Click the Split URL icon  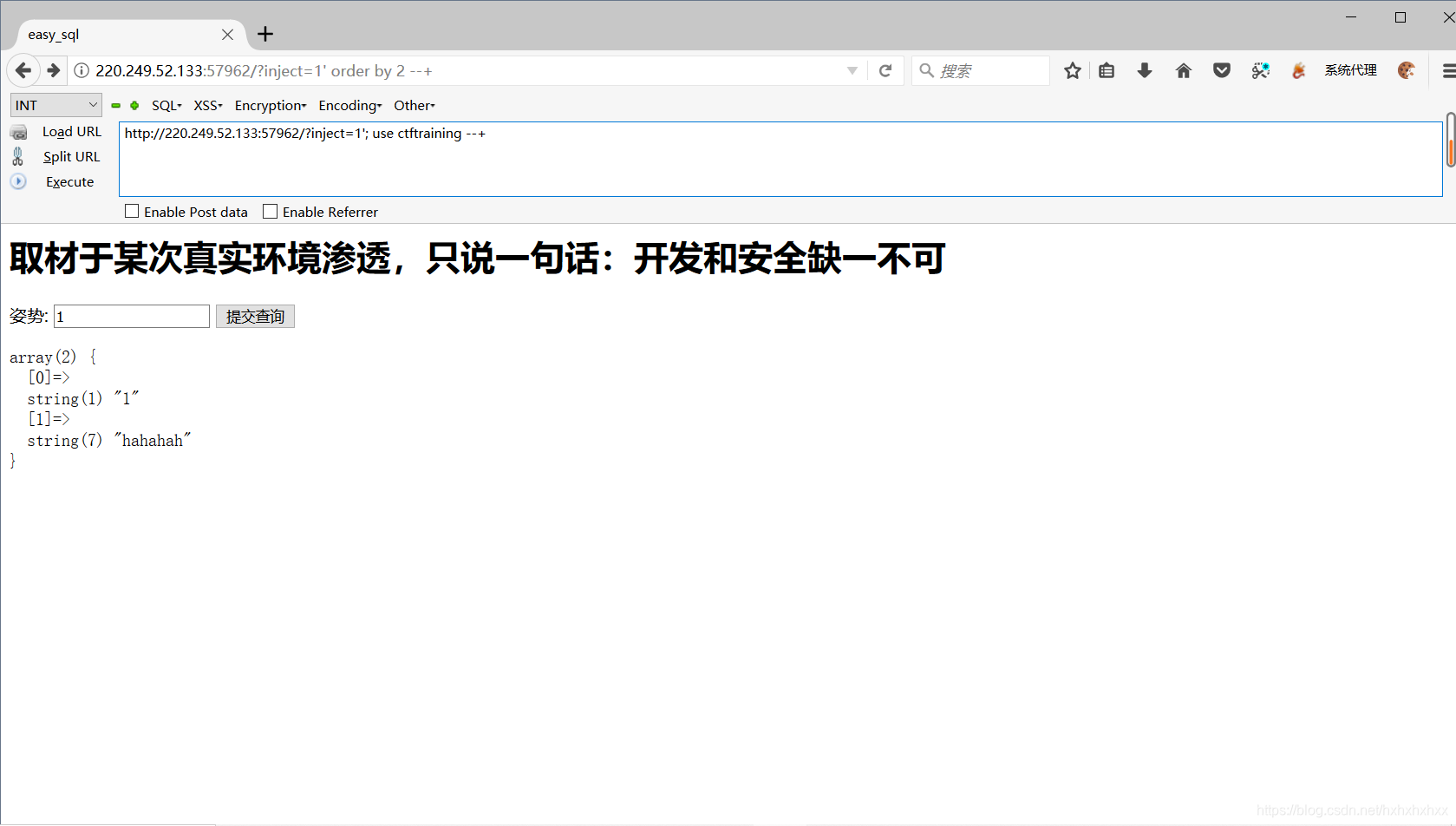pos(17,156)
